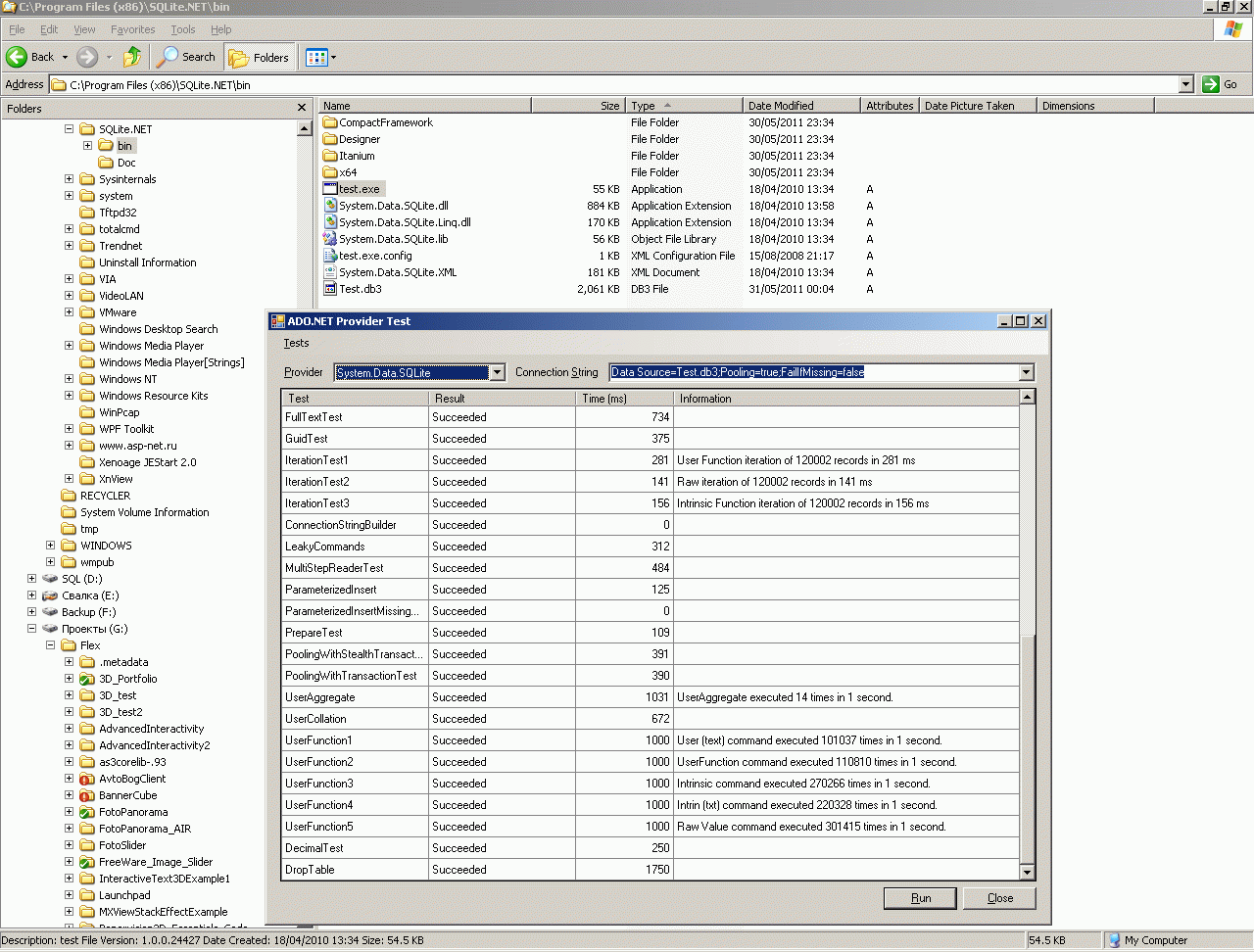
Task: Select the System.Data.SQLite.lib file icon
Action: 330,239
